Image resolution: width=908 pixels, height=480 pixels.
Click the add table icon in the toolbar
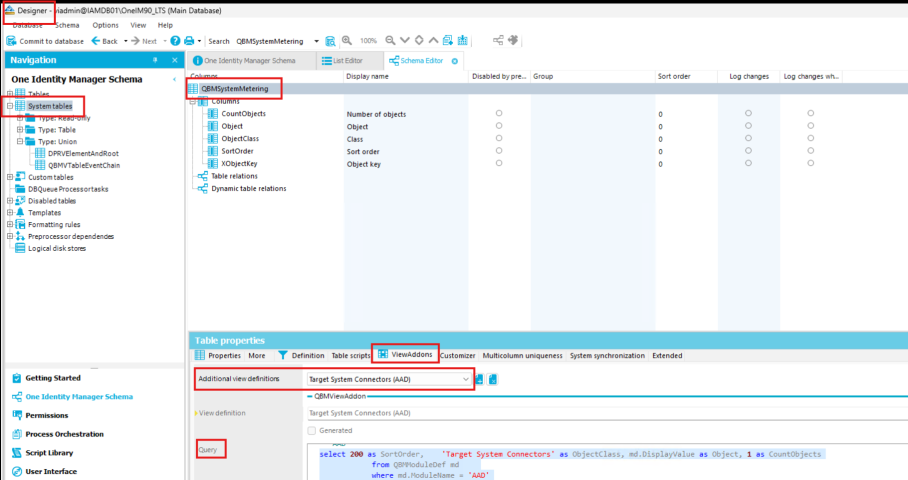pos(448,41)
